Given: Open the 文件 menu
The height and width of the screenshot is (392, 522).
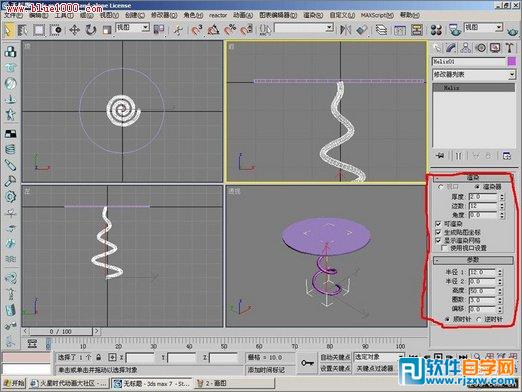Looking at the screenshot, I should (x=14, y=15).
